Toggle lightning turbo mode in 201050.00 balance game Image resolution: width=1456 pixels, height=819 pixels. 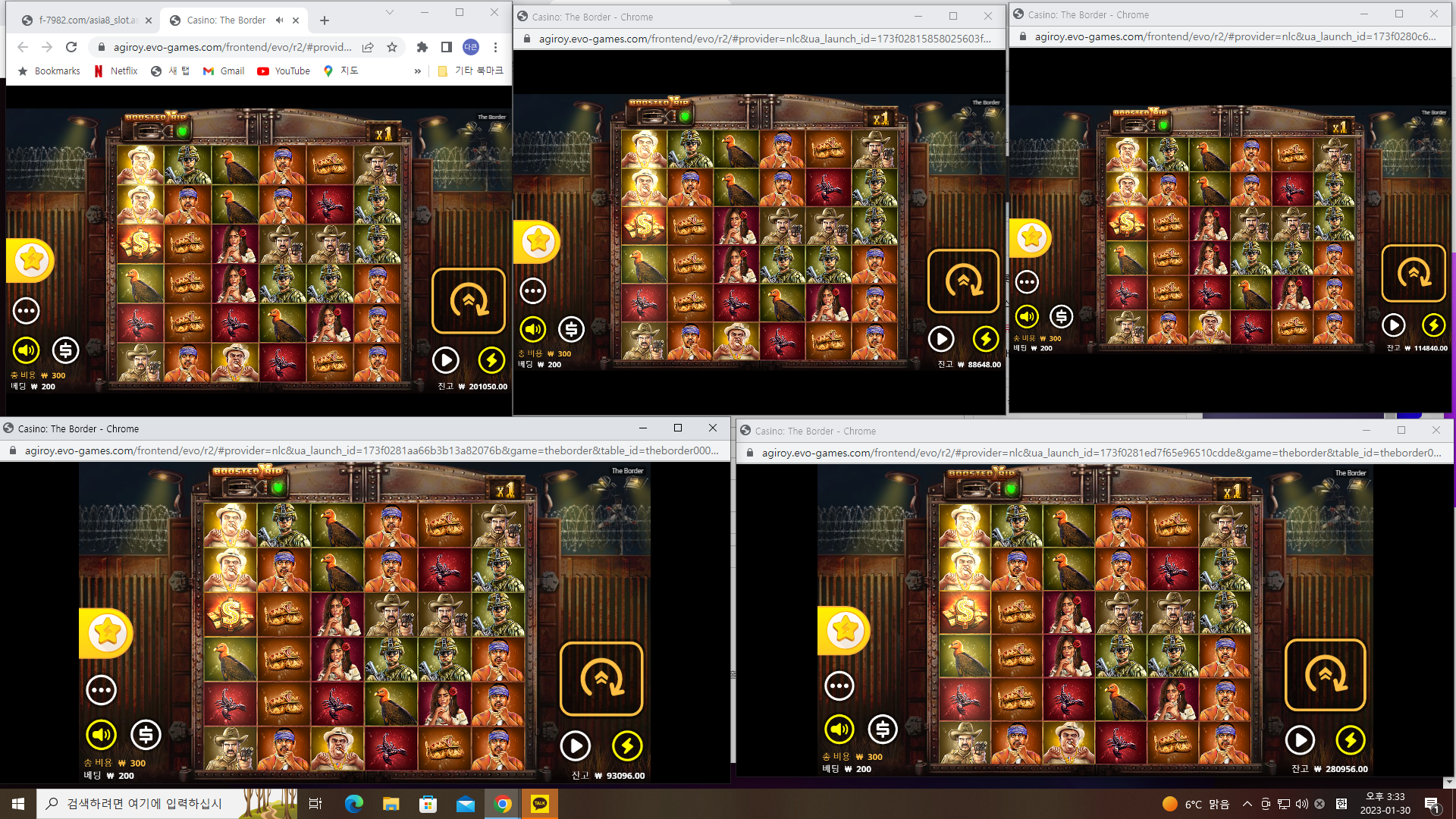(x=491, y=360)
